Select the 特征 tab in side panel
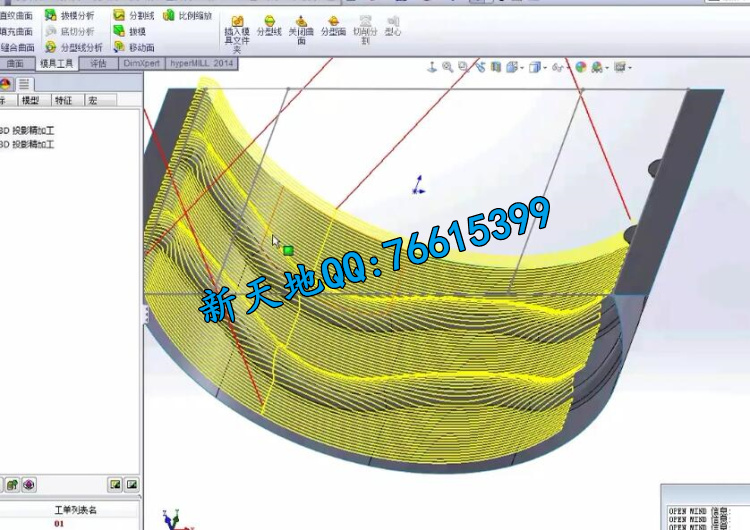The image size is (750, 530). tap(63, 101)
